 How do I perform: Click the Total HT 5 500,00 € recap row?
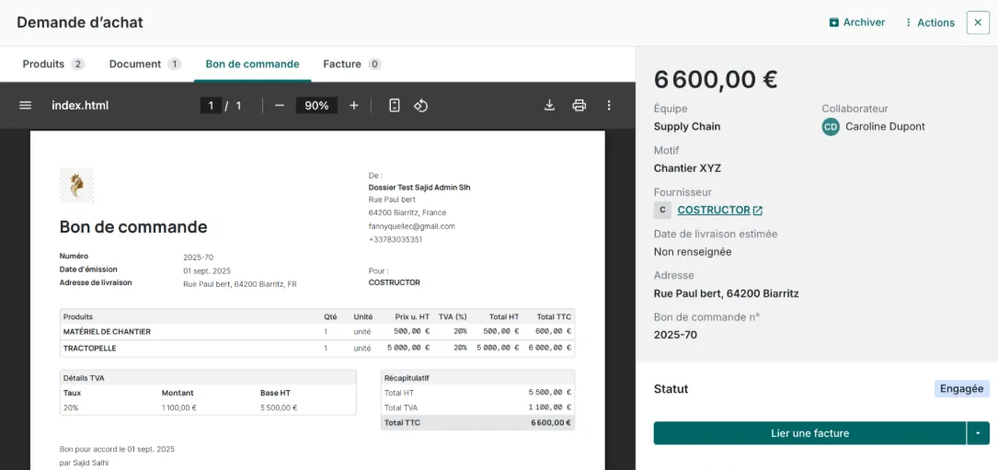[477, 392]
